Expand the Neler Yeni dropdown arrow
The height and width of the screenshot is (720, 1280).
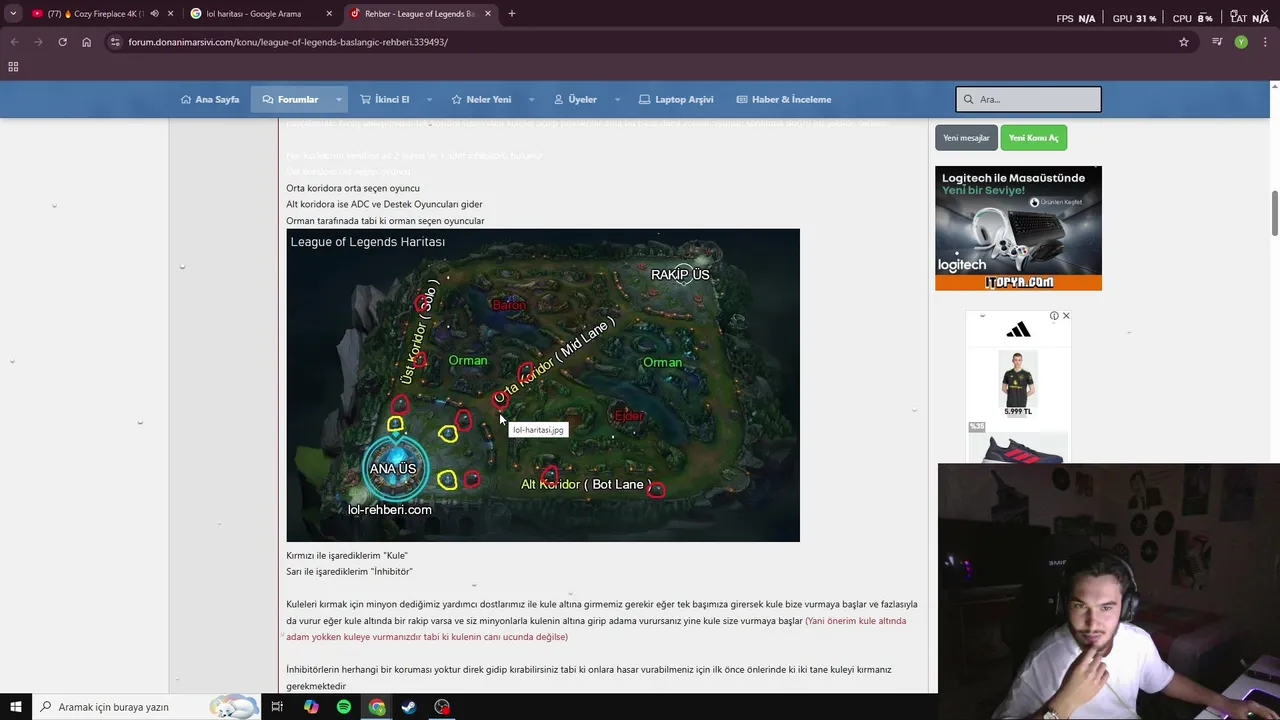531,99
